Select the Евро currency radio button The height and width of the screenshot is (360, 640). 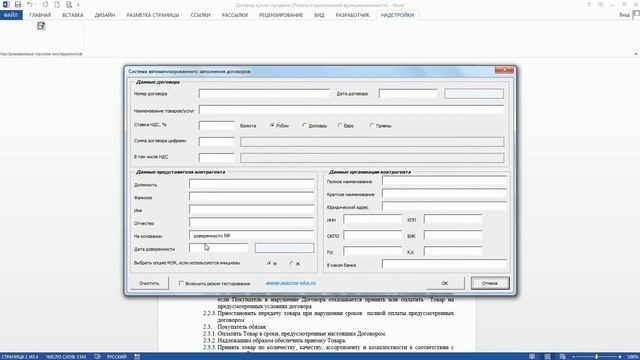tap(340, 126)
